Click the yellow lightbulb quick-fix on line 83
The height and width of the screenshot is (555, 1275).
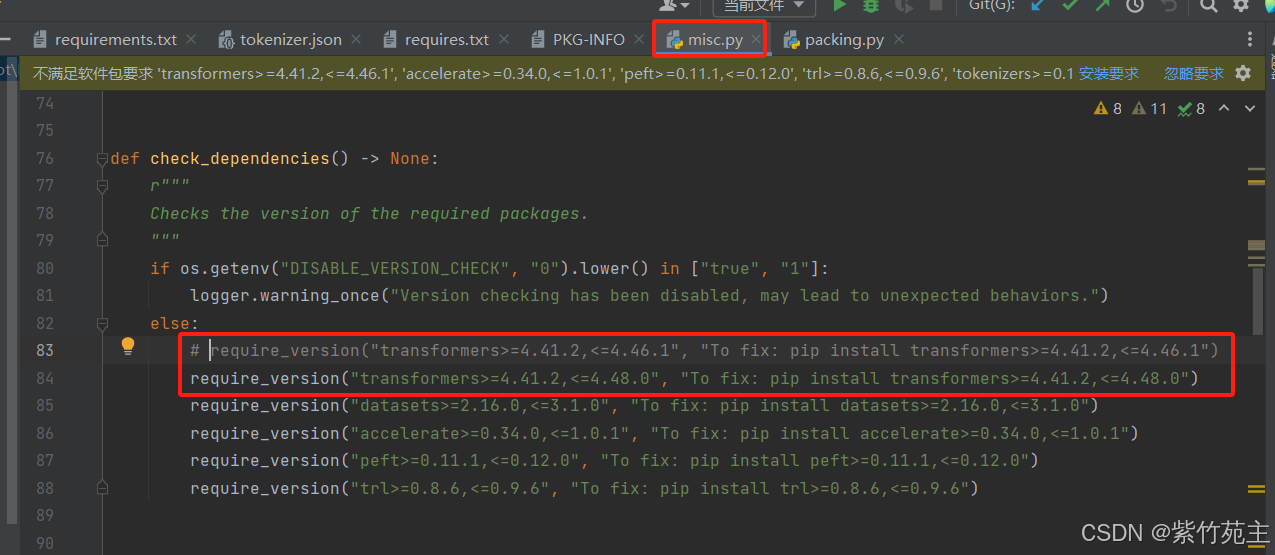pos(128,346)
